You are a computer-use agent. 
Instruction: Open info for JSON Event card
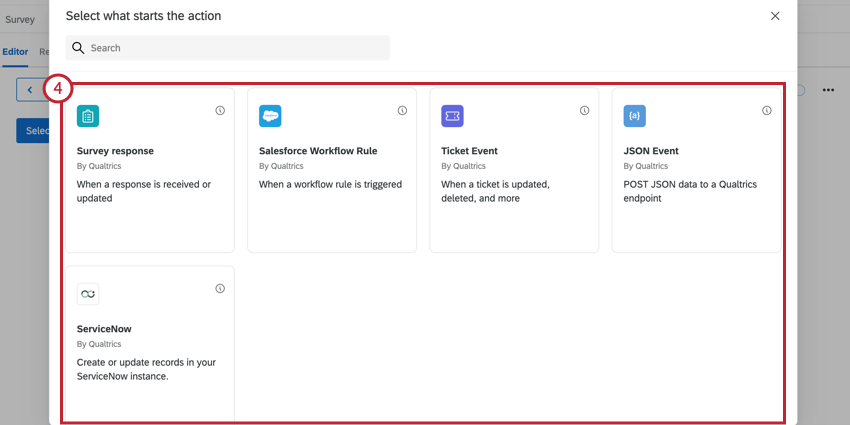(x=767, y=111)
